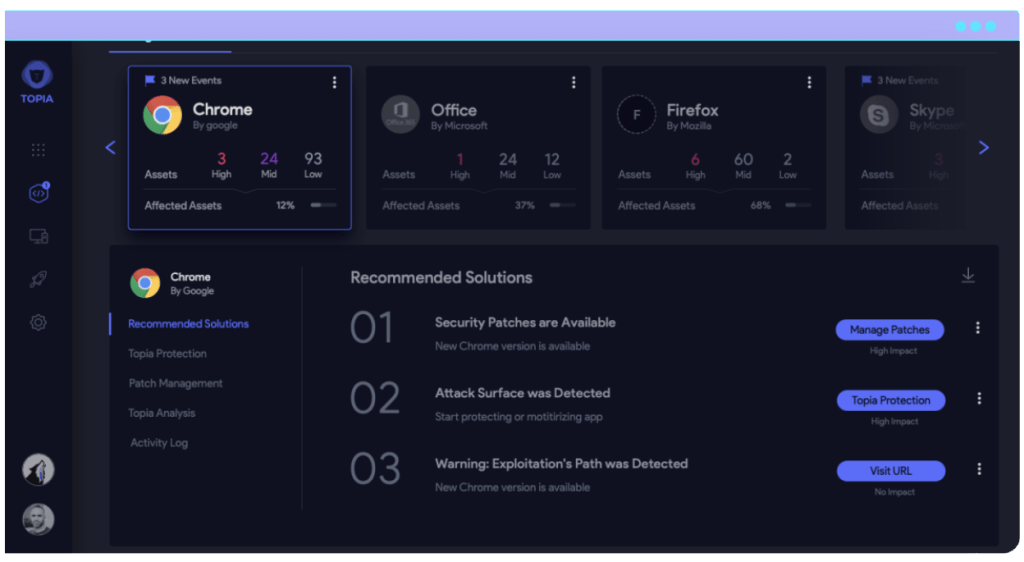Click the Manage Patches button
The width and height of the screenshot is (1024, 562).
click(x=890, y=330)
